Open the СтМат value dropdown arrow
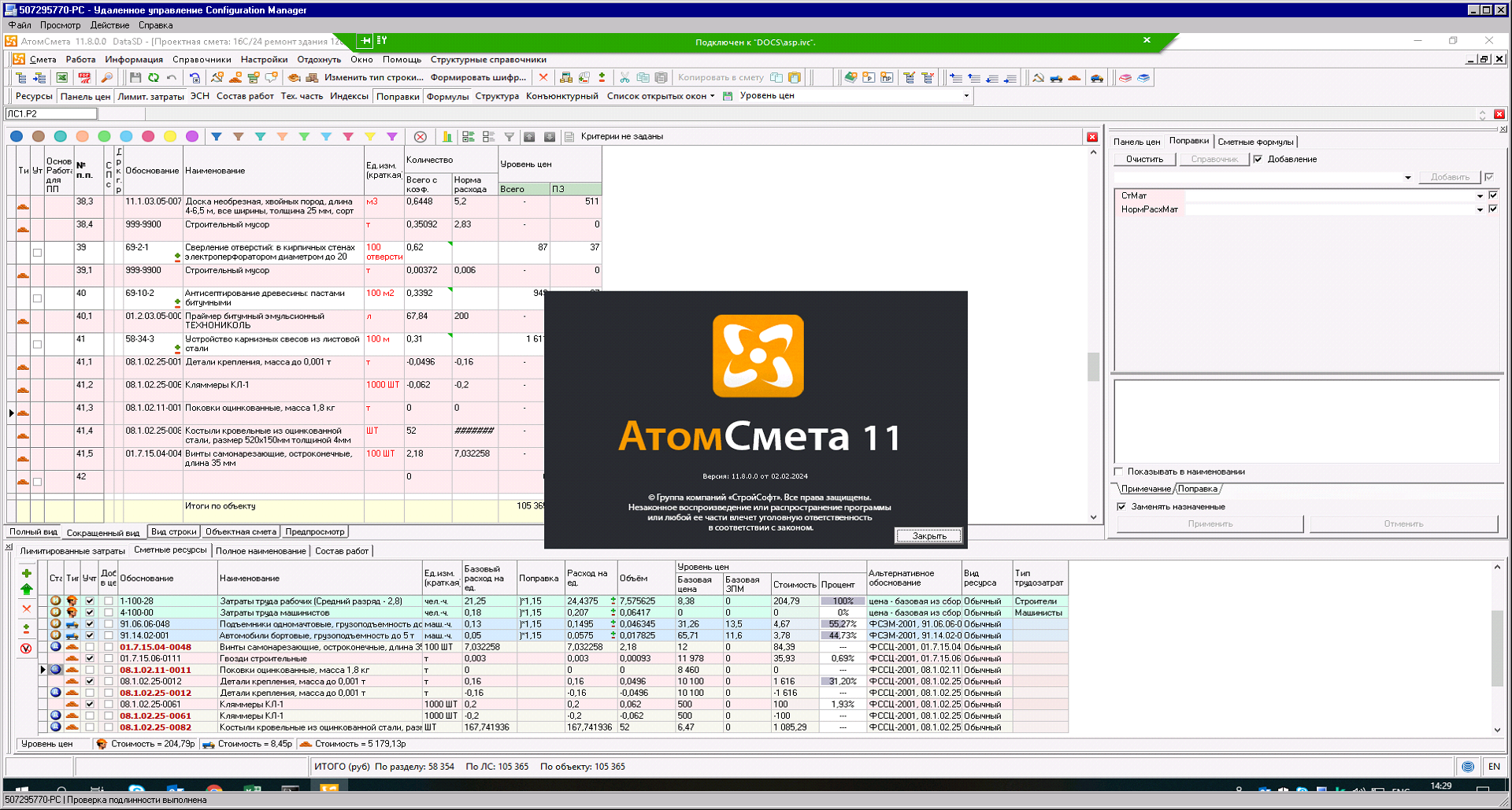Screen dimensions: 1512x810 [1480, 196]
